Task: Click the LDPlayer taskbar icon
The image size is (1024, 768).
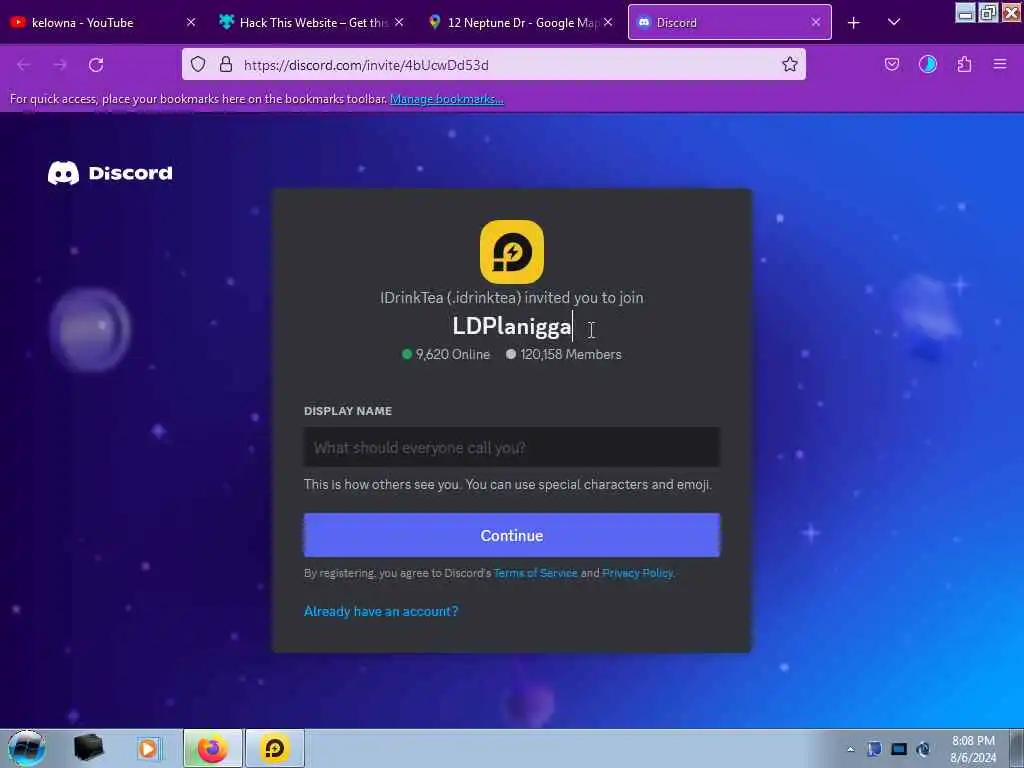Action: [275, 748]
